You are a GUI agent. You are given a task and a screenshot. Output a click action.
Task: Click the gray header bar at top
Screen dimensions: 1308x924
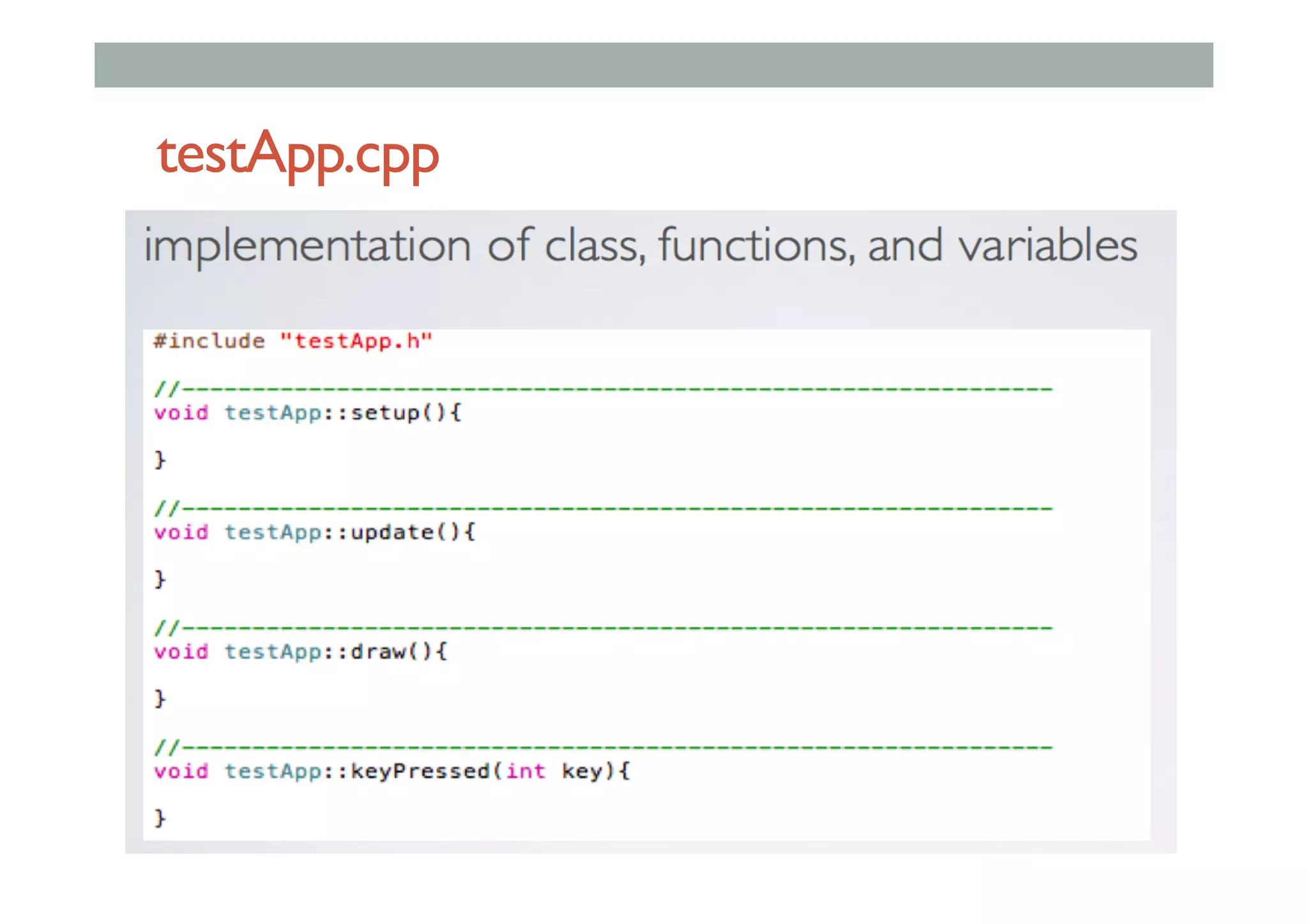pyautogui.click(x=653, y=65)
